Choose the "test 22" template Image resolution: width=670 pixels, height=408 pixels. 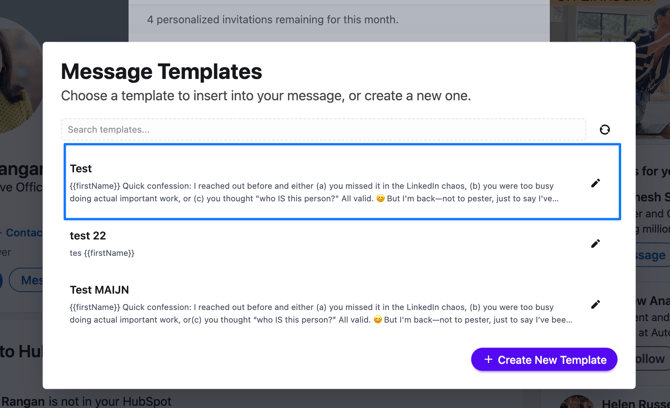(x=320, y=243)
